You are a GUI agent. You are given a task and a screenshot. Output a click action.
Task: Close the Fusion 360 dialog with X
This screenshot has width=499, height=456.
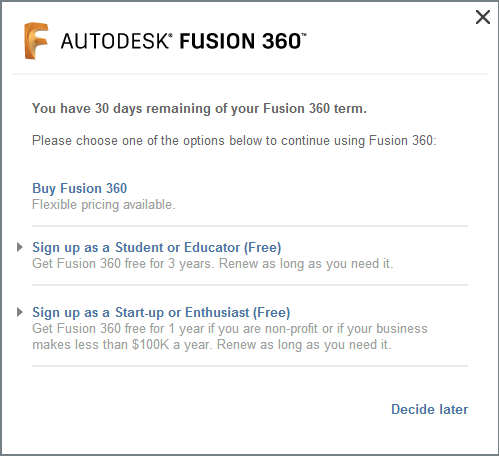click(483, 17)
